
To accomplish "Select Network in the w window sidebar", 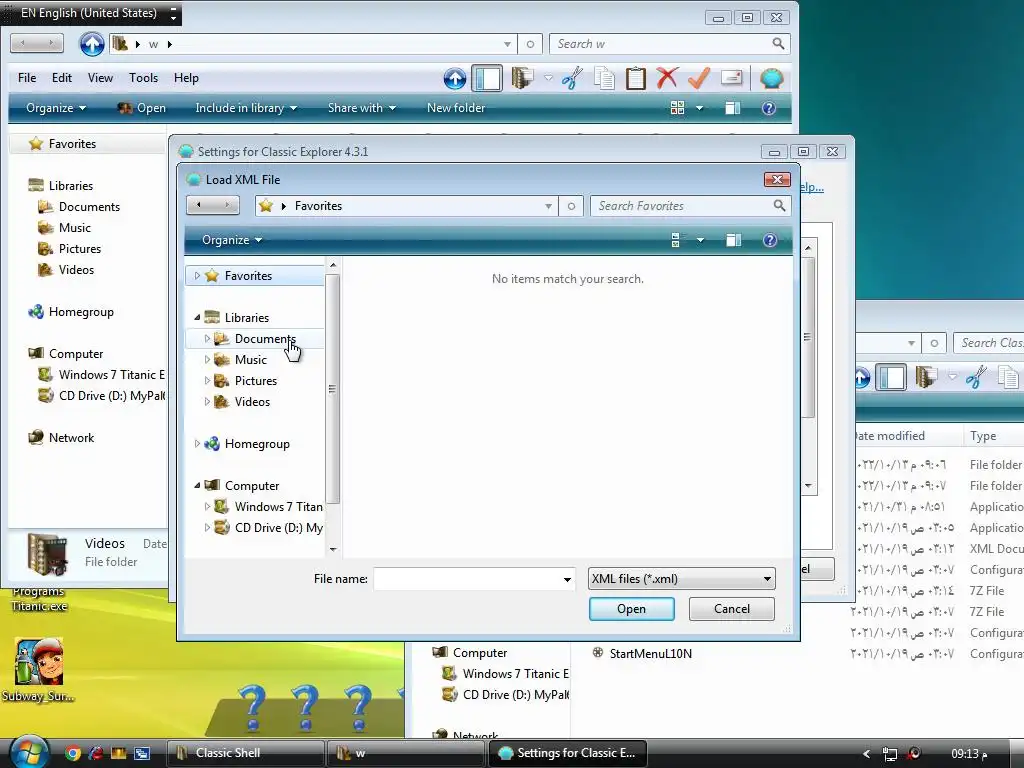I will click(x=71, y=438).
